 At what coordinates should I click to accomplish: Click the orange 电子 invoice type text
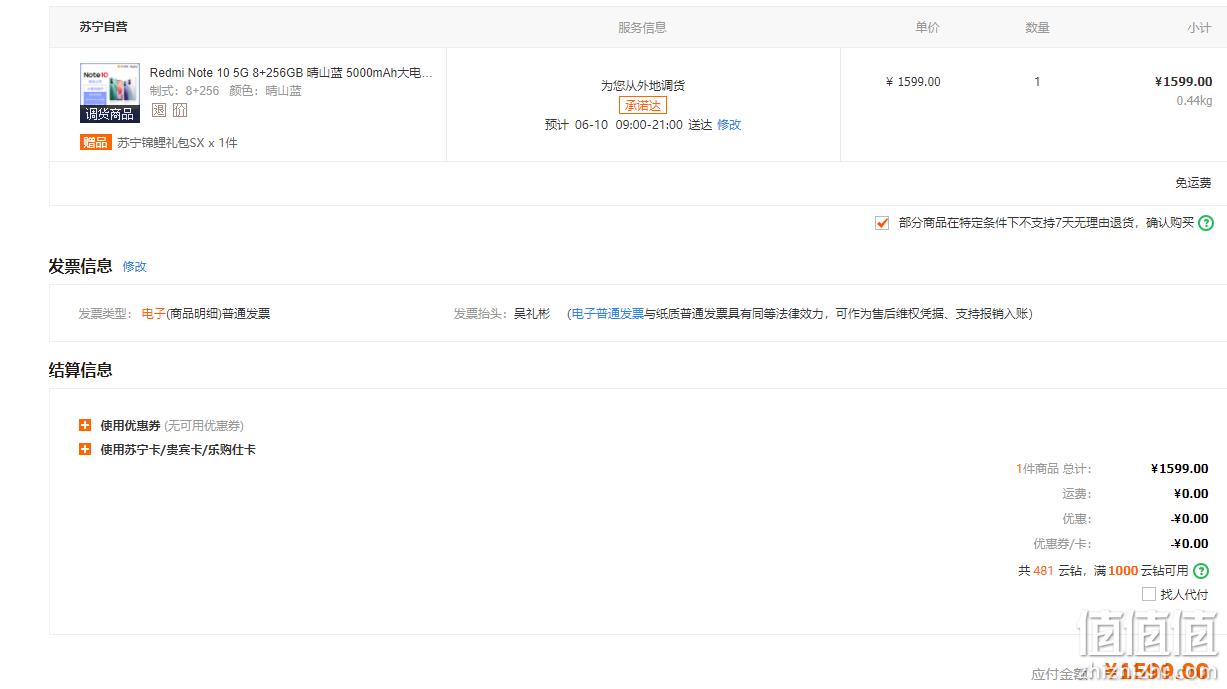point(153,313)
